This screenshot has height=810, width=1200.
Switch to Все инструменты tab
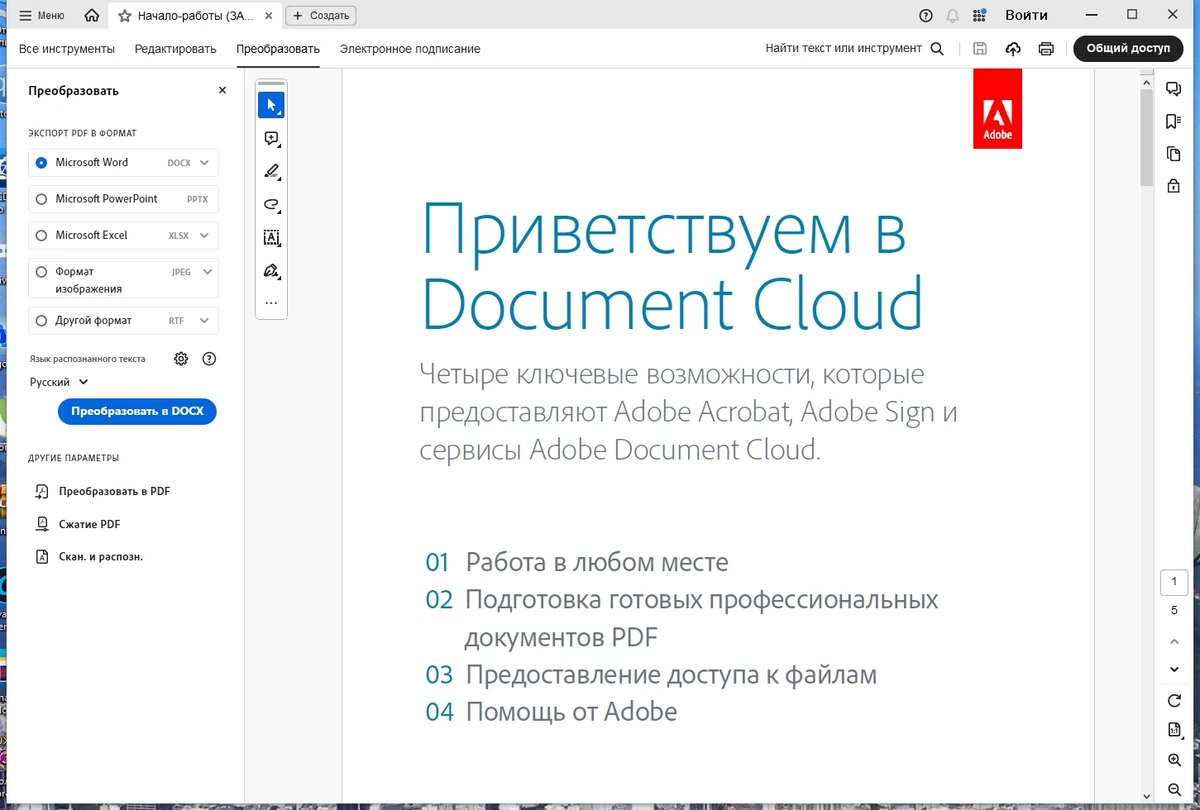click(x=67, y=49)
